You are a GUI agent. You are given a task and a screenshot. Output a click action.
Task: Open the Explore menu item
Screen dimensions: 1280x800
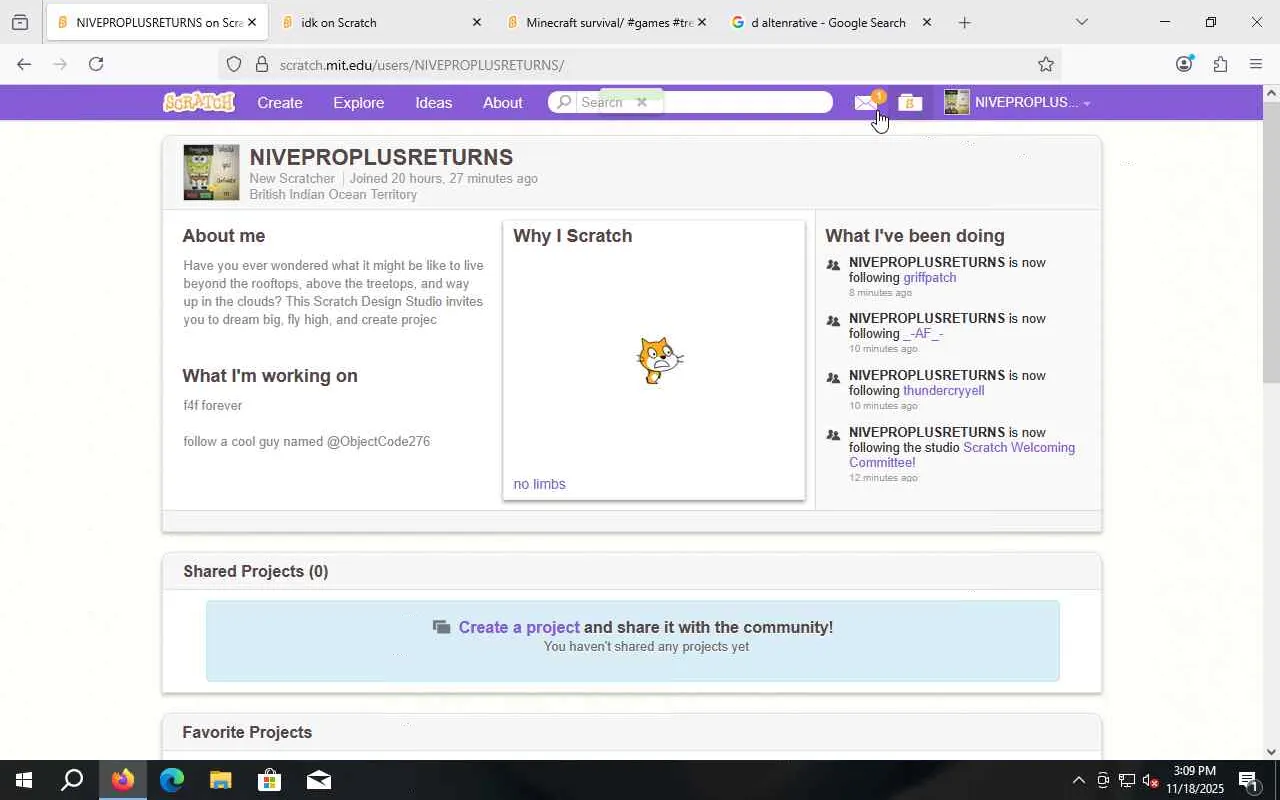click(x=358, y=102)
